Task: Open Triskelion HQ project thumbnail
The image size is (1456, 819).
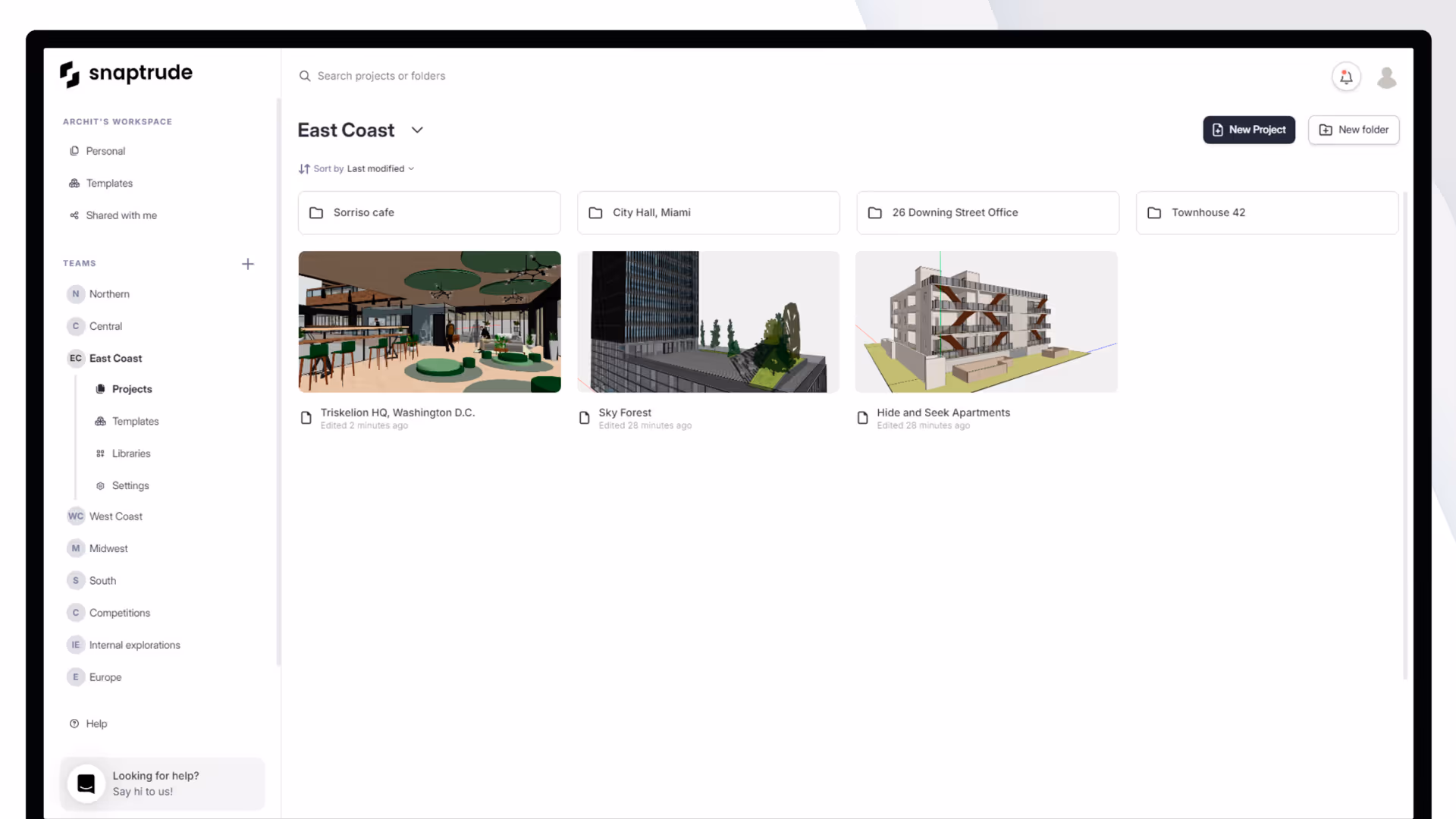Action: 429,322
